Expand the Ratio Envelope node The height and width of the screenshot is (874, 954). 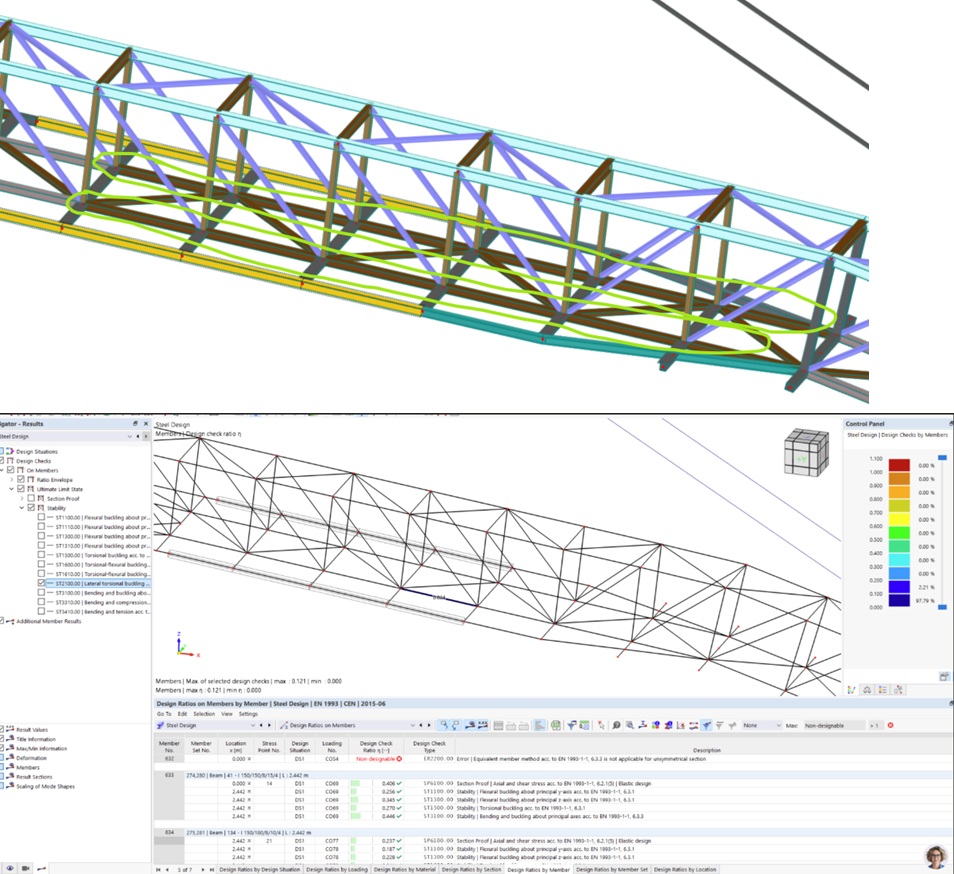pyautogui.click(x=11, y=480)
